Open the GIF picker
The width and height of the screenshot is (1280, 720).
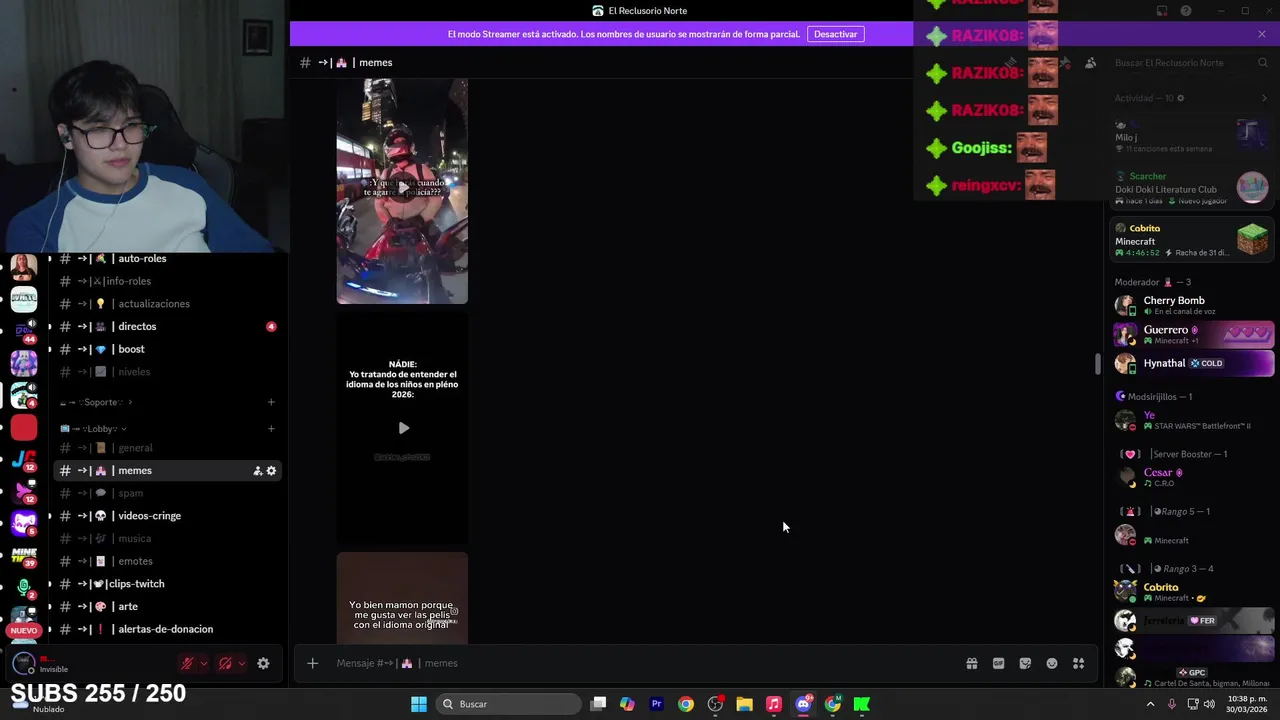[998, 663]
